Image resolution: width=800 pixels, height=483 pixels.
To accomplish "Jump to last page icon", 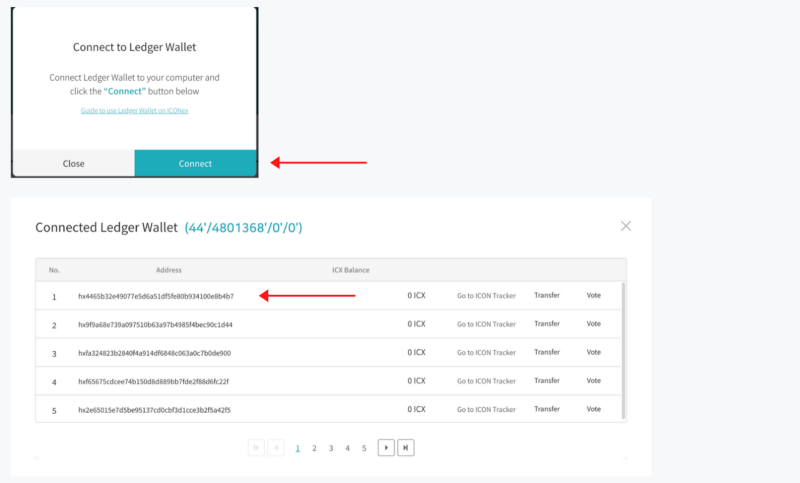I will click(406, 448).
